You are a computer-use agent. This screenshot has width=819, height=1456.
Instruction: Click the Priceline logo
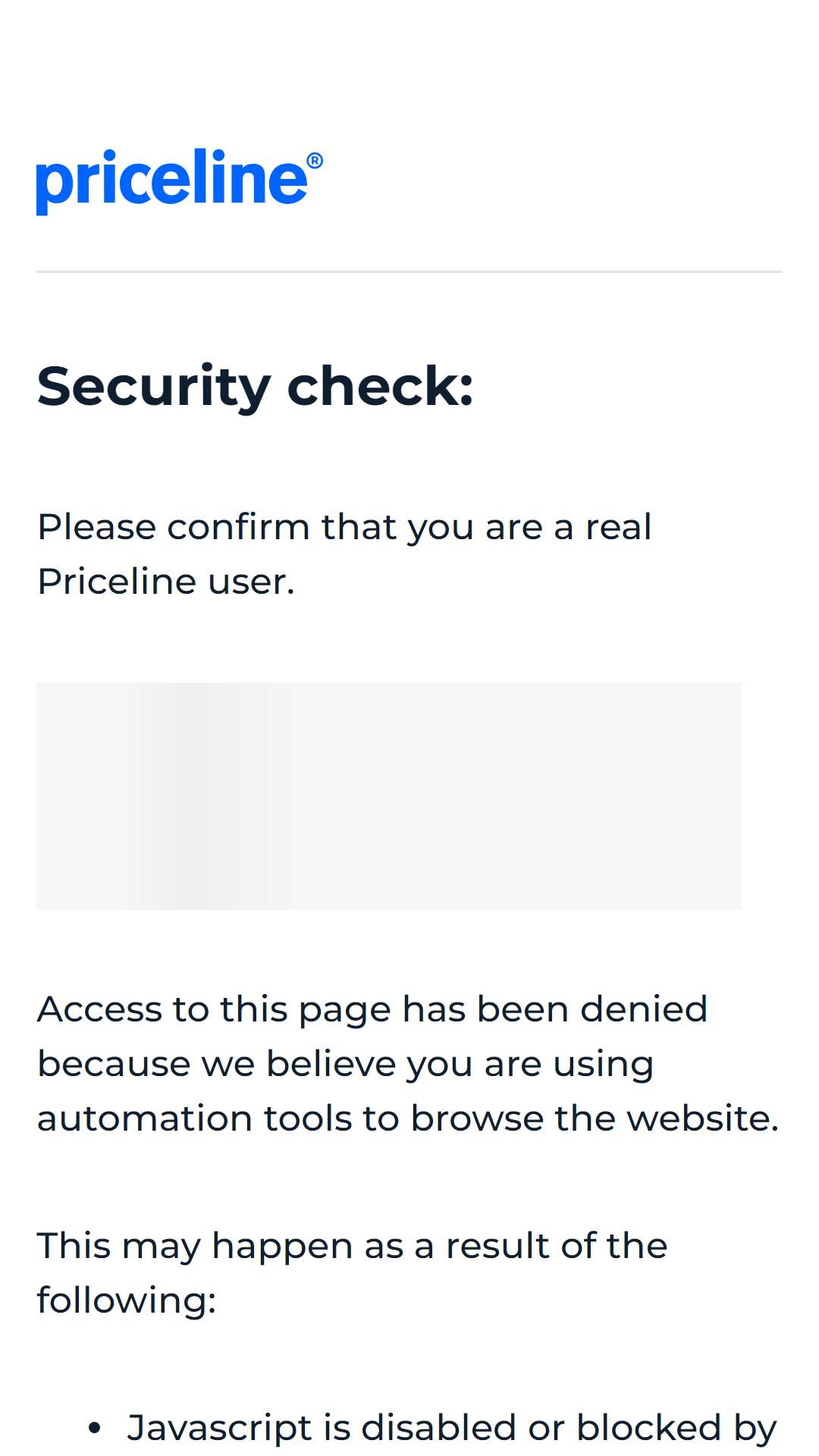[x=179, y=180]
